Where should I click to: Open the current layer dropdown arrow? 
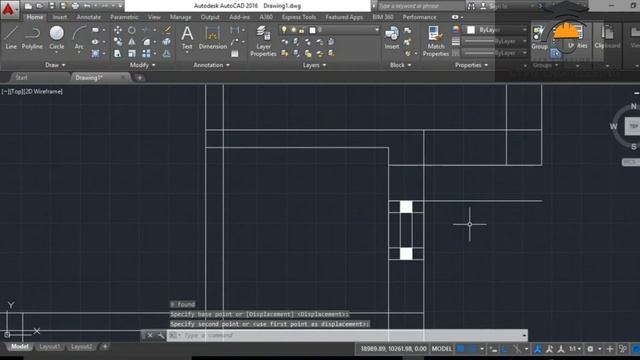(376, 30)
